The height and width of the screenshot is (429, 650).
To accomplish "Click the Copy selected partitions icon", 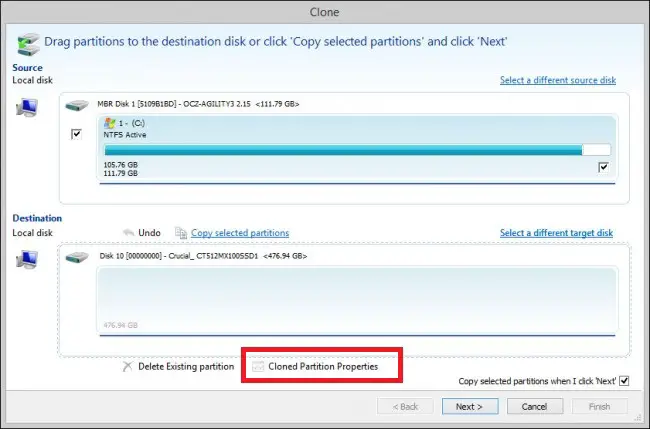I will (x=180, y=233).
